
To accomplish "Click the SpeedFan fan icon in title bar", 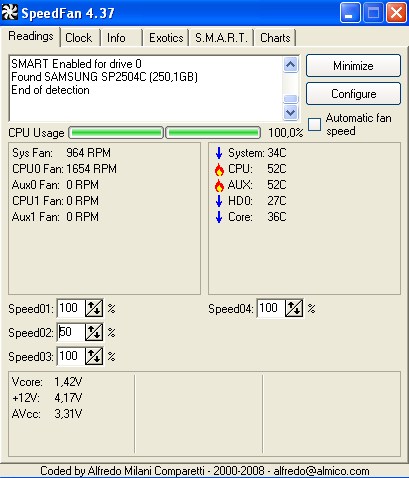I will click(x=9, y=13).
